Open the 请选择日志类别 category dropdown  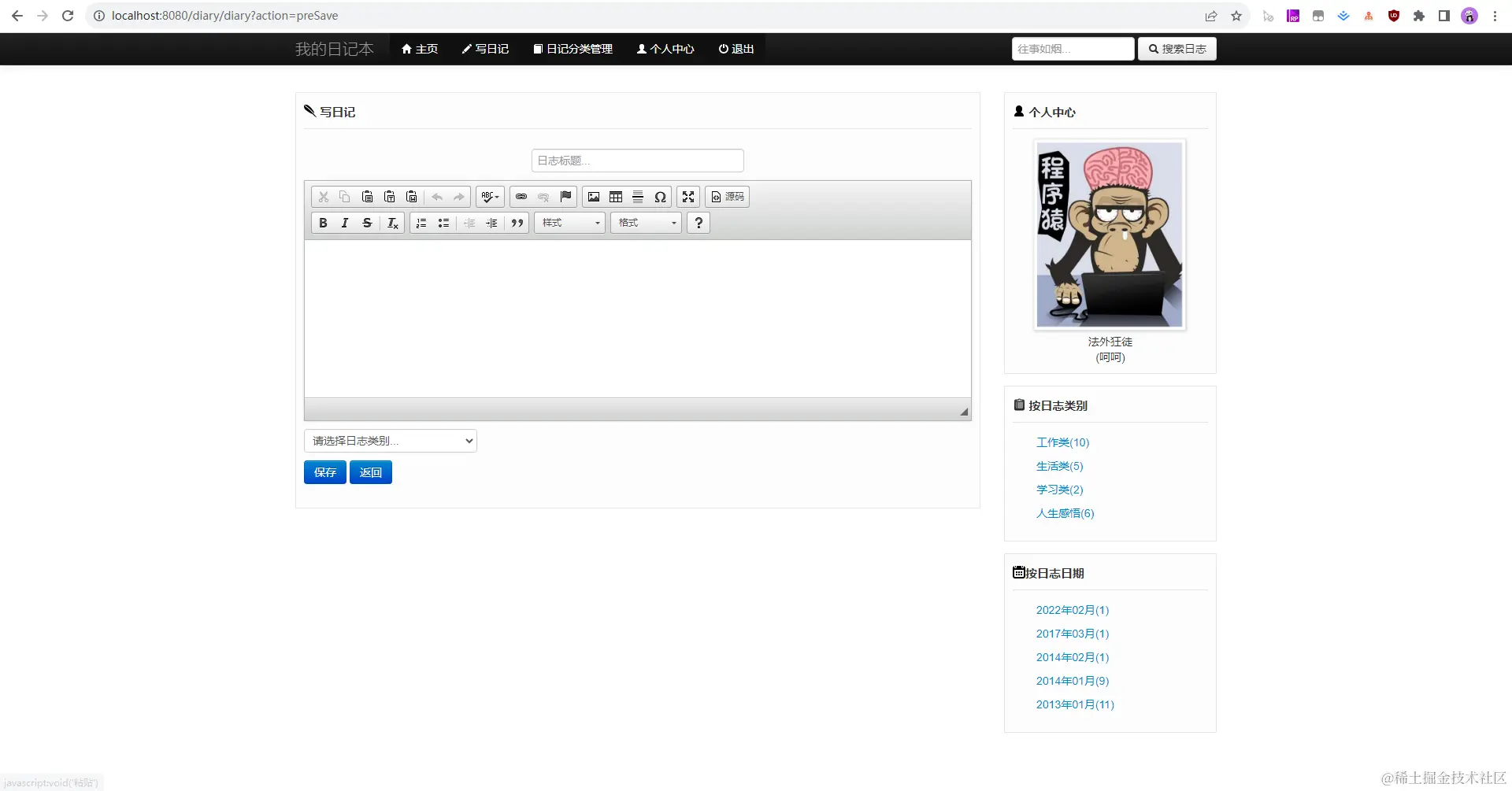(x=391, y=441)
